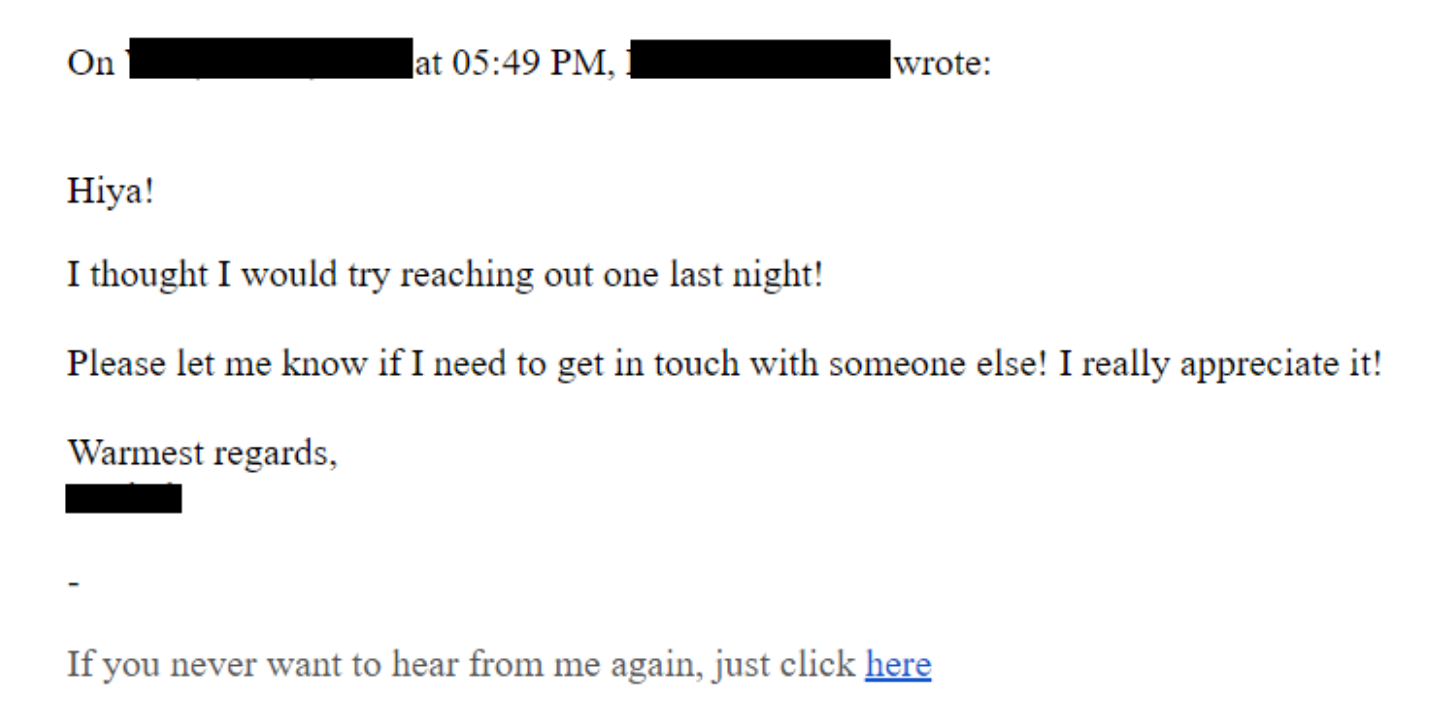Click the word "wrote:" in the header

[943, 63]
